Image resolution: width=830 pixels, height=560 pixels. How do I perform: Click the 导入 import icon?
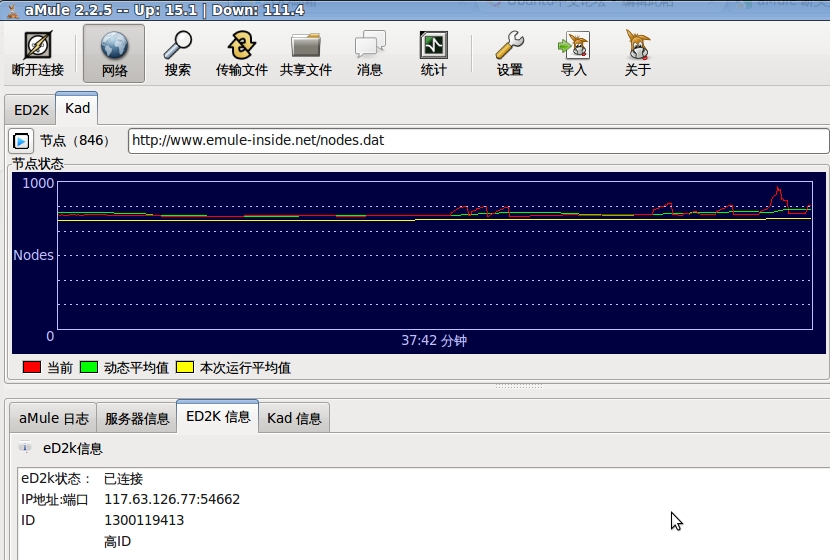coord(574,53)
